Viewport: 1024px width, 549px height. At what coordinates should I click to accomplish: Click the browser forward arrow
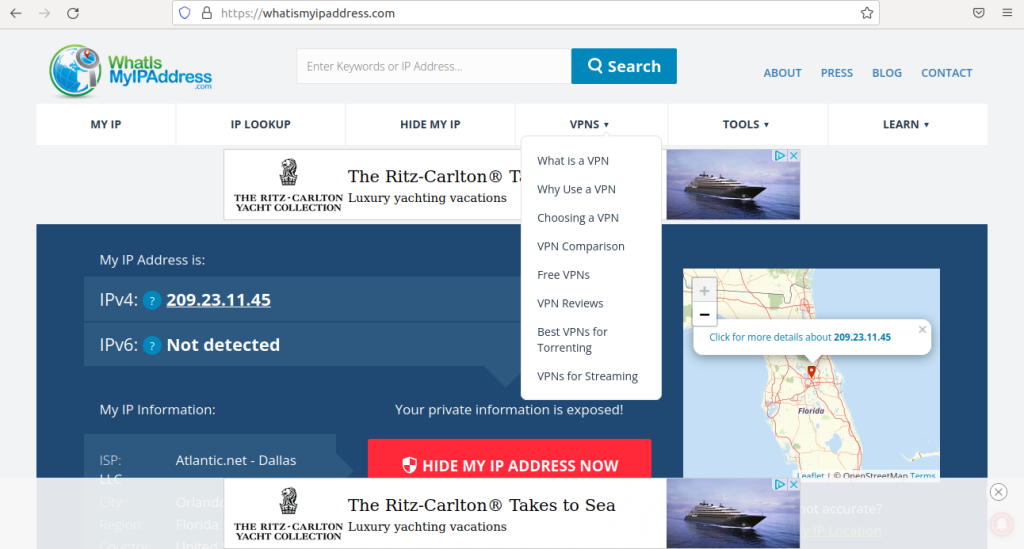pyautogui.click(x=44, y=13)
